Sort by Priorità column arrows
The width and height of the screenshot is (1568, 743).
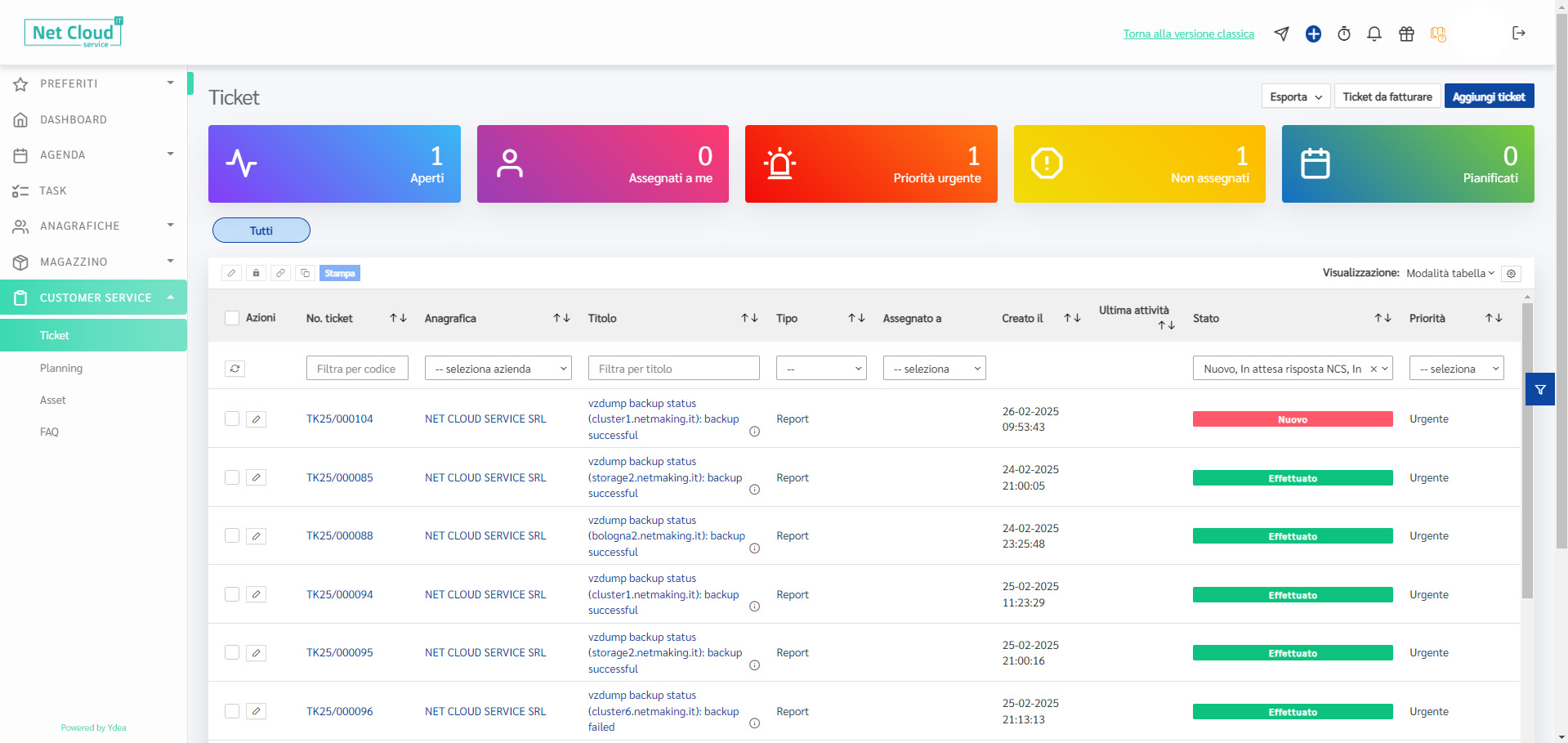pos(1494,318)
